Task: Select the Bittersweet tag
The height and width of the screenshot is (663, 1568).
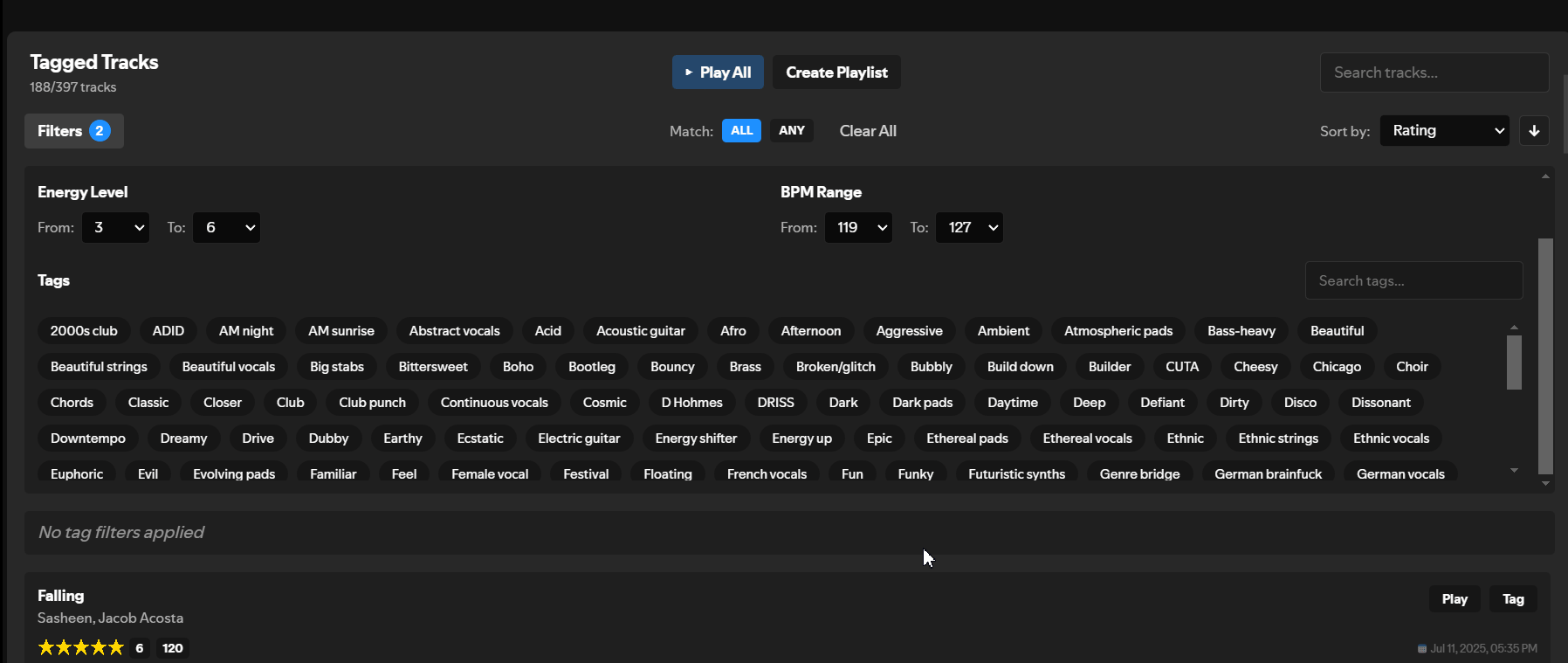Action: (x=433, y=367)
